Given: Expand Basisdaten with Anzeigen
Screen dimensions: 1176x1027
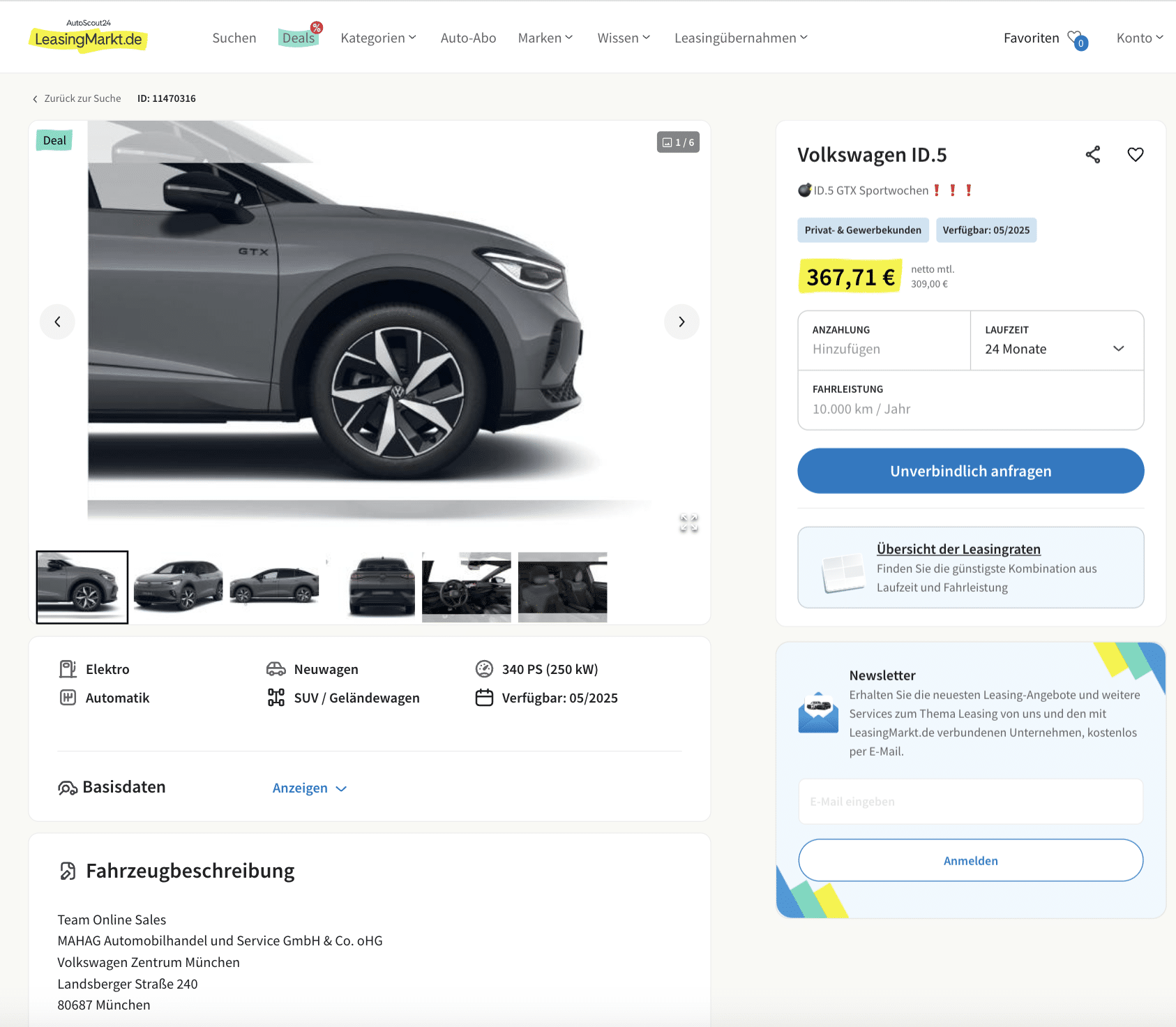Looking at the screenshot, I should (x=310, y=788).
